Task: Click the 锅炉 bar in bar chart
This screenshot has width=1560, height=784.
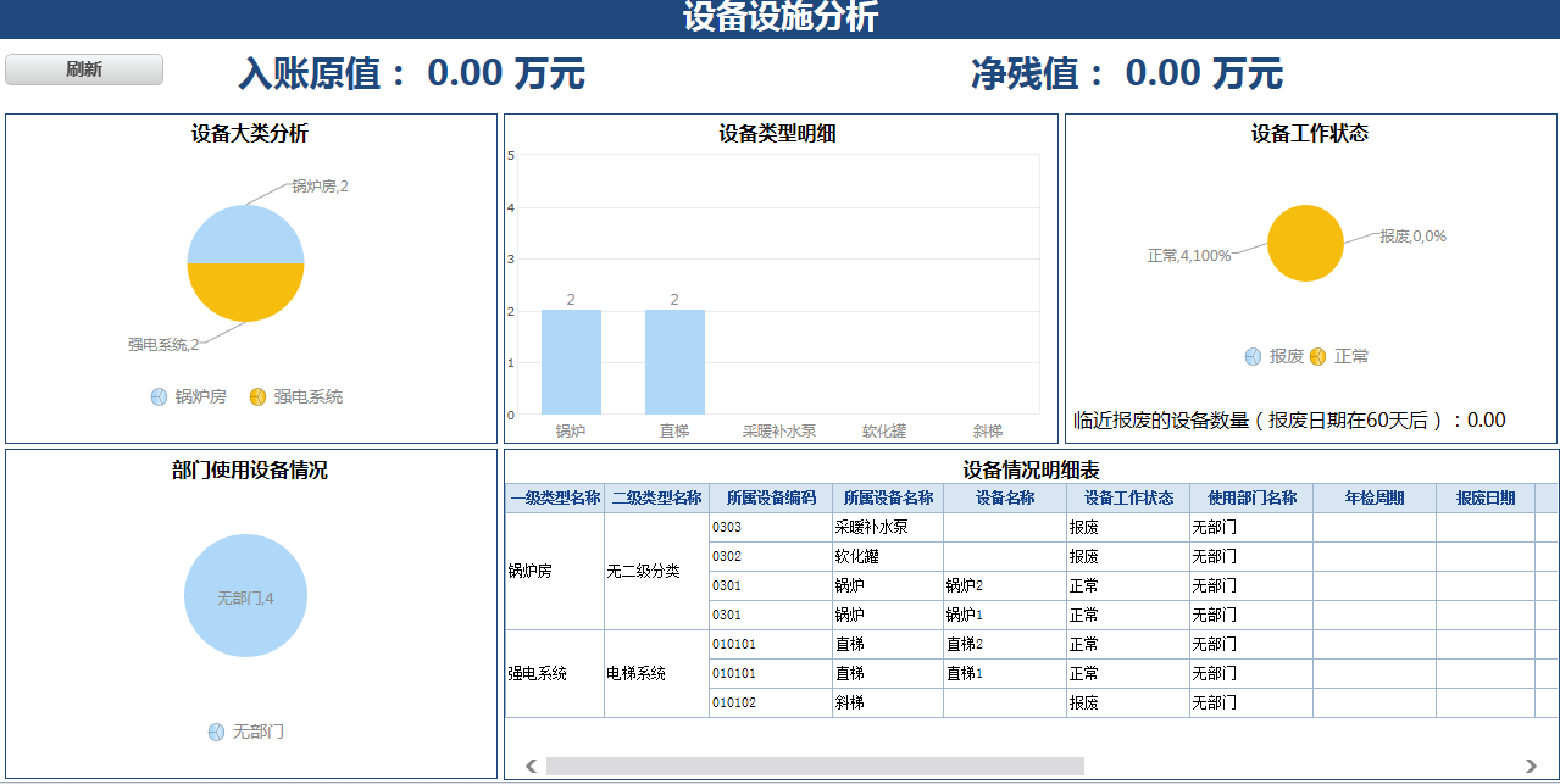Action: tap(571, 362)
